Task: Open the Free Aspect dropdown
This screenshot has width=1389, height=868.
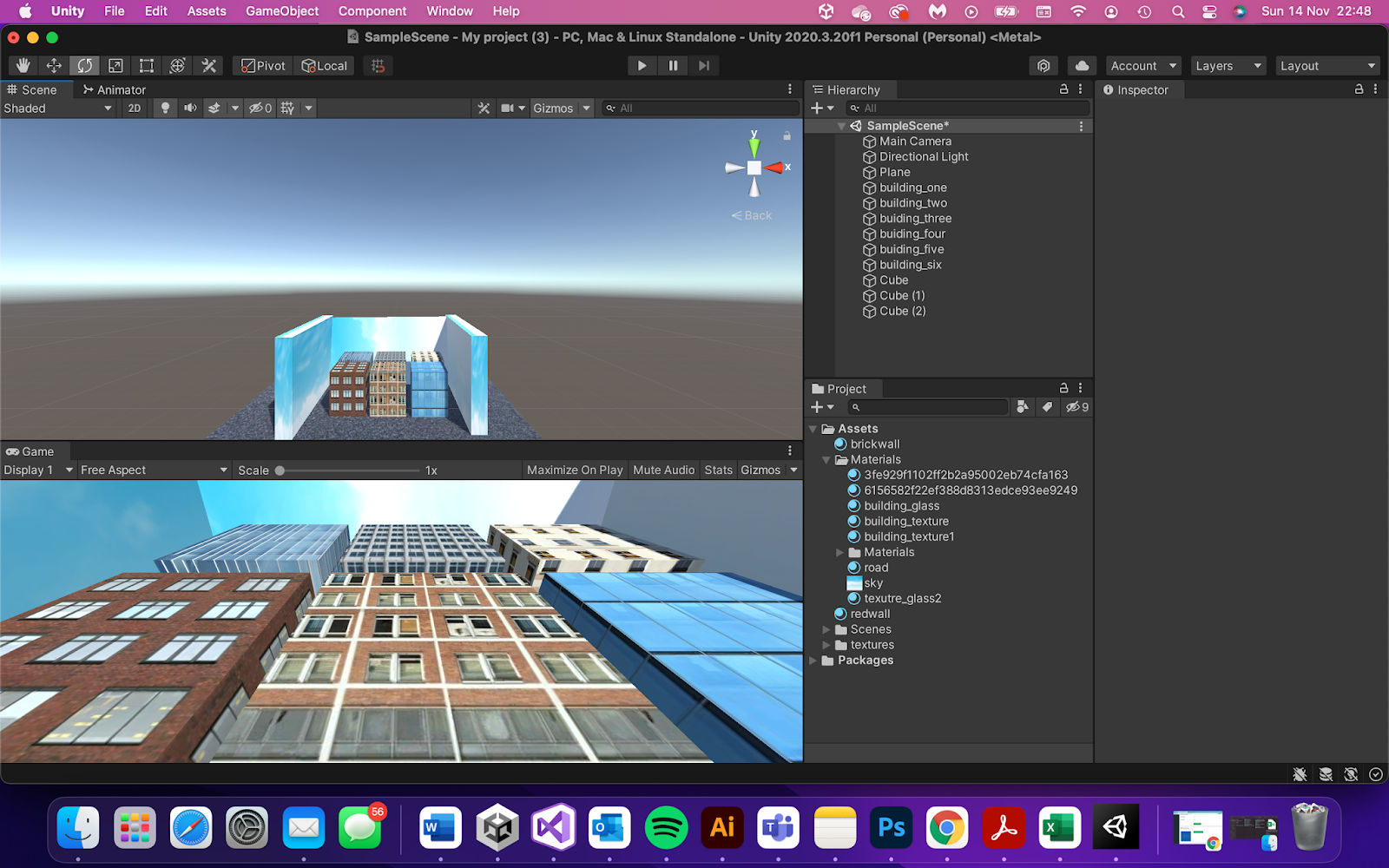Action: (154, 470)
